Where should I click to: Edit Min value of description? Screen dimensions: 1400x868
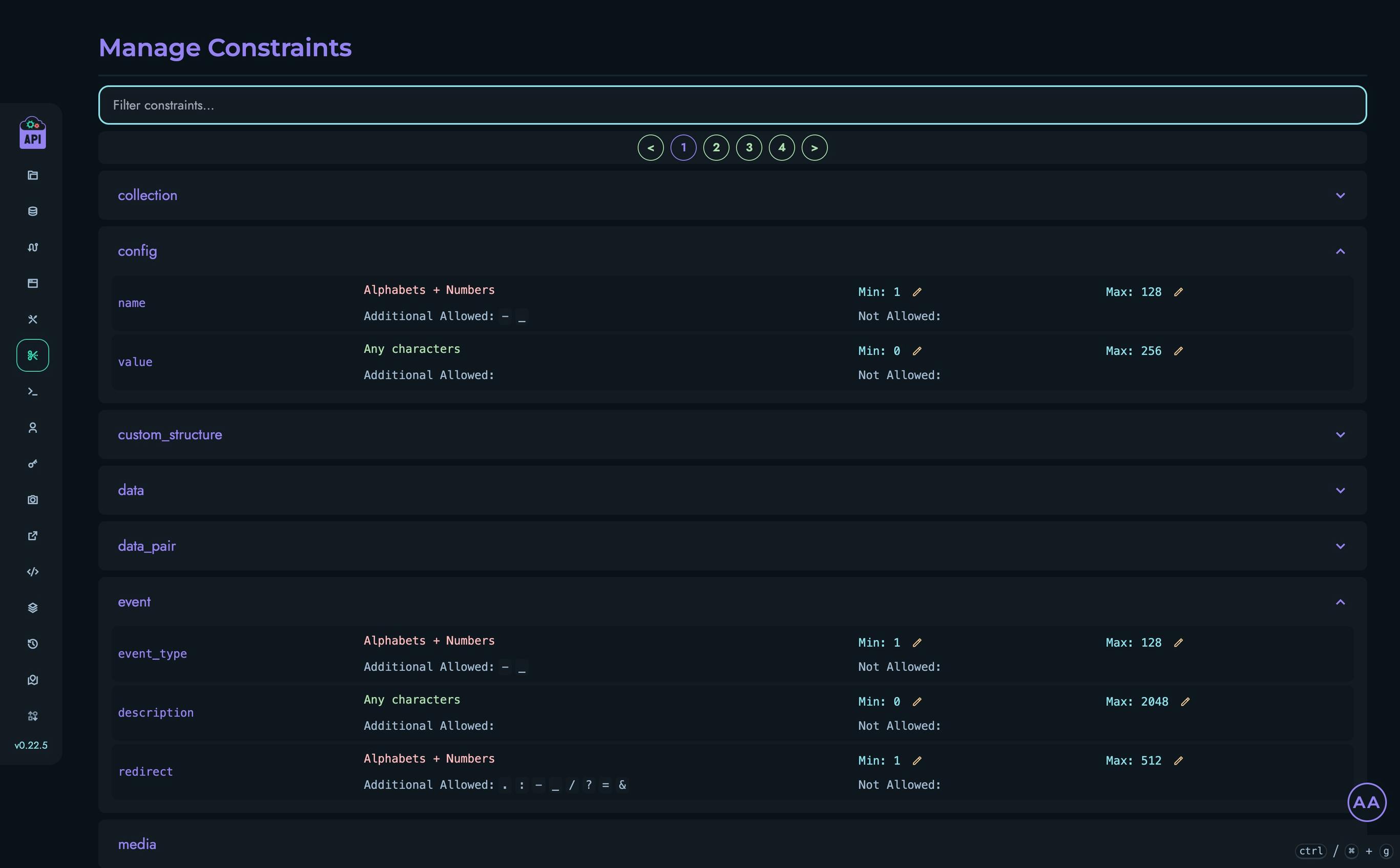point(917,702)
